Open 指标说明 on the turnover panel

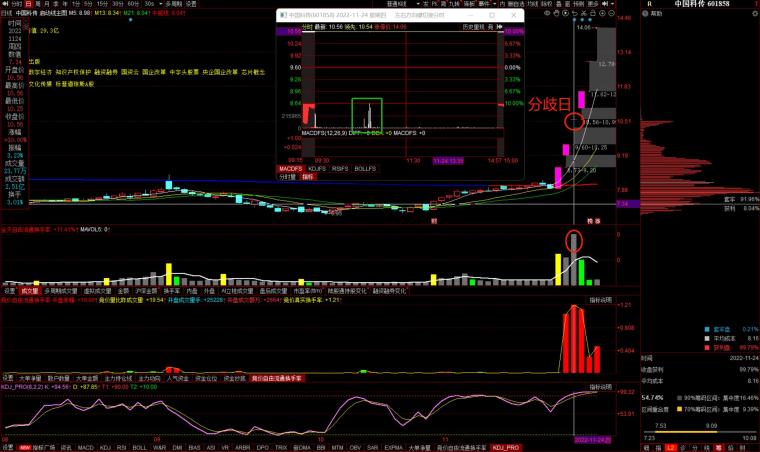coord(600,300)
